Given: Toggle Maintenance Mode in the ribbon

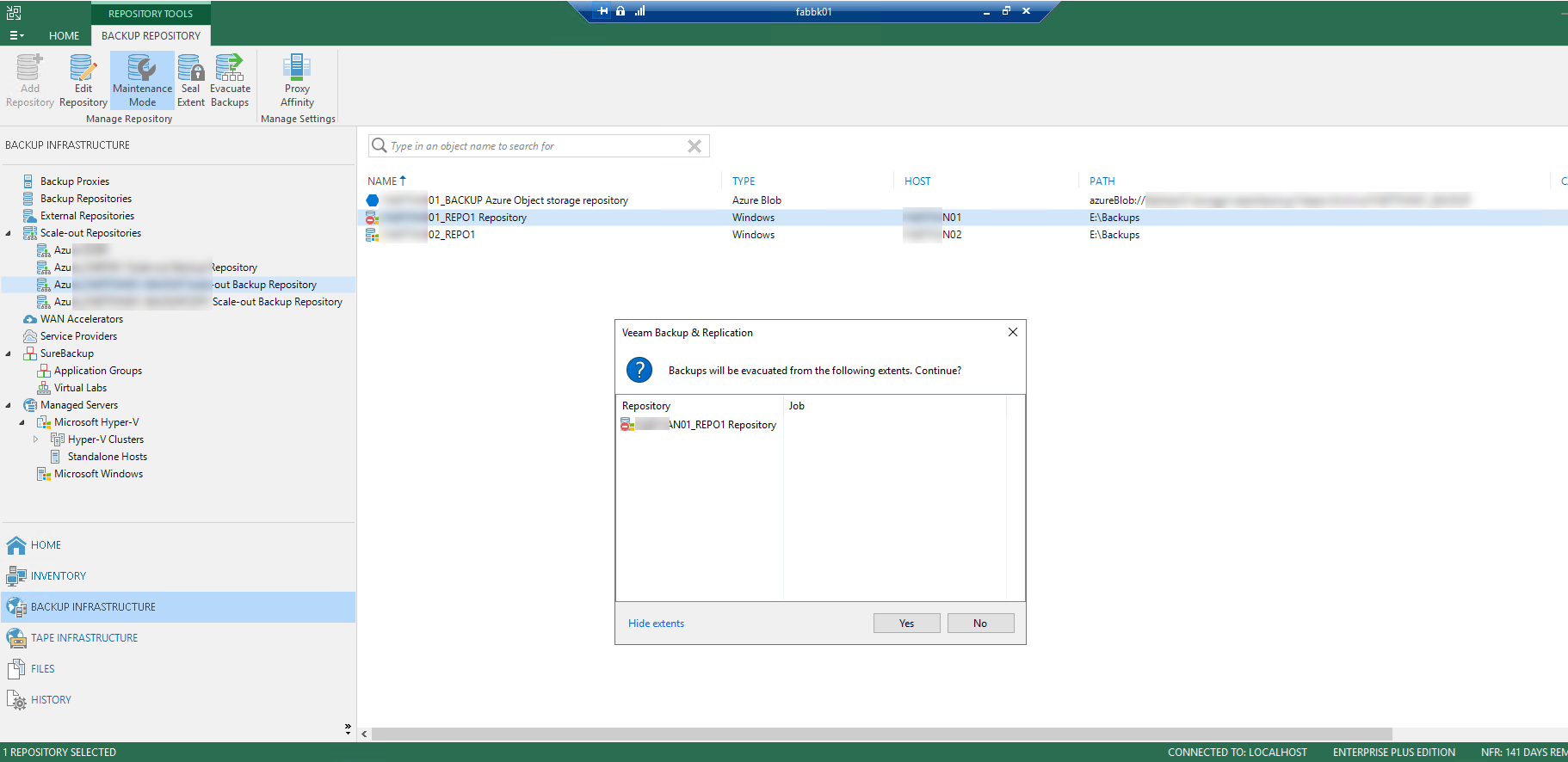Looking at the screenshot, I should tap(142, 81).
